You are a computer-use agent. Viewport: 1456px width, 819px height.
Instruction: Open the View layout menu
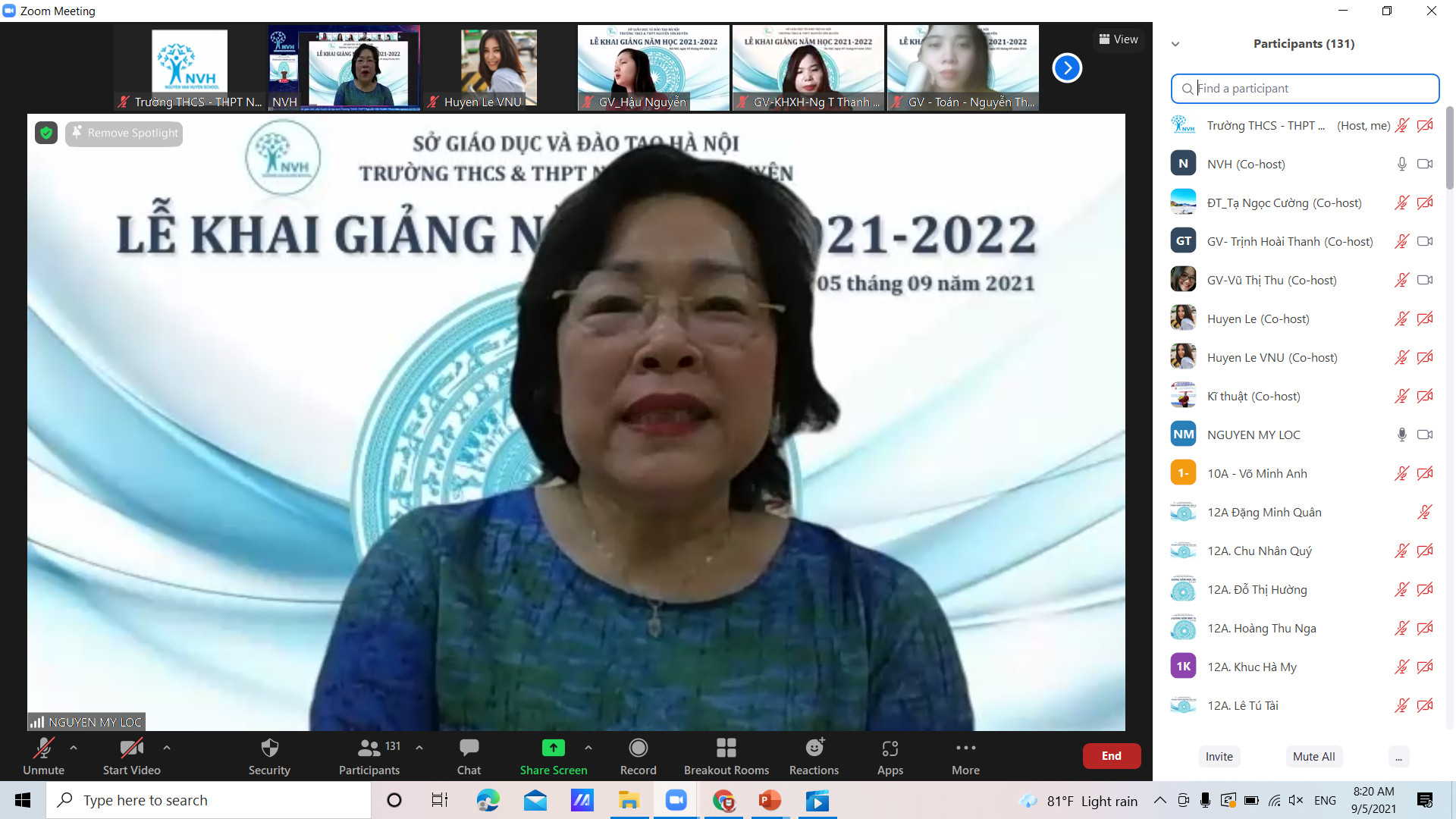tap(1119, 39)
